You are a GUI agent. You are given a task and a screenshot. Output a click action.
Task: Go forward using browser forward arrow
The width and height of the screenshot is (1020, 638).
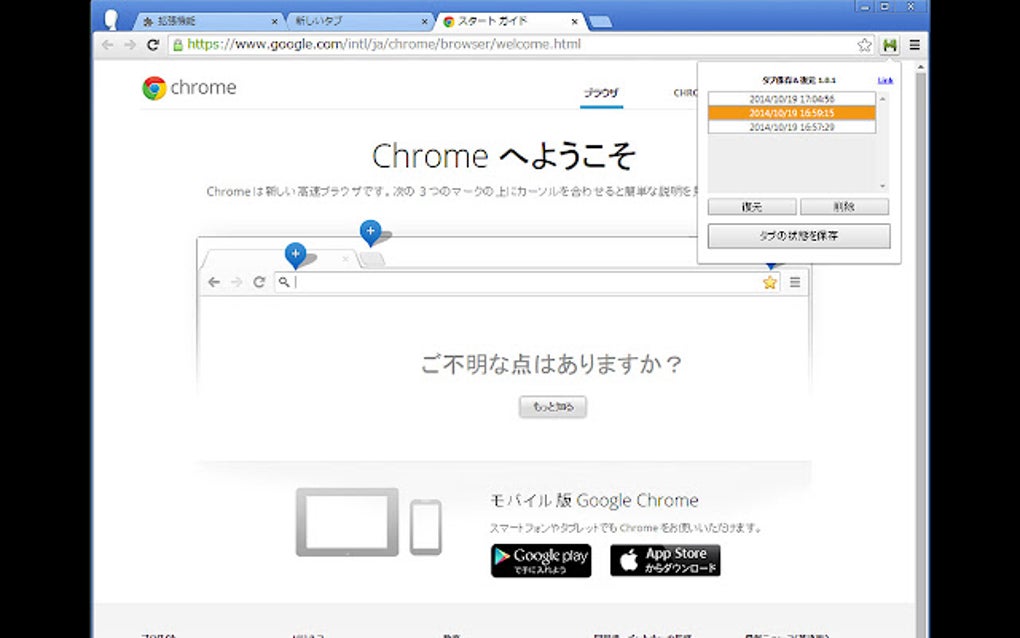coord(130,45)
